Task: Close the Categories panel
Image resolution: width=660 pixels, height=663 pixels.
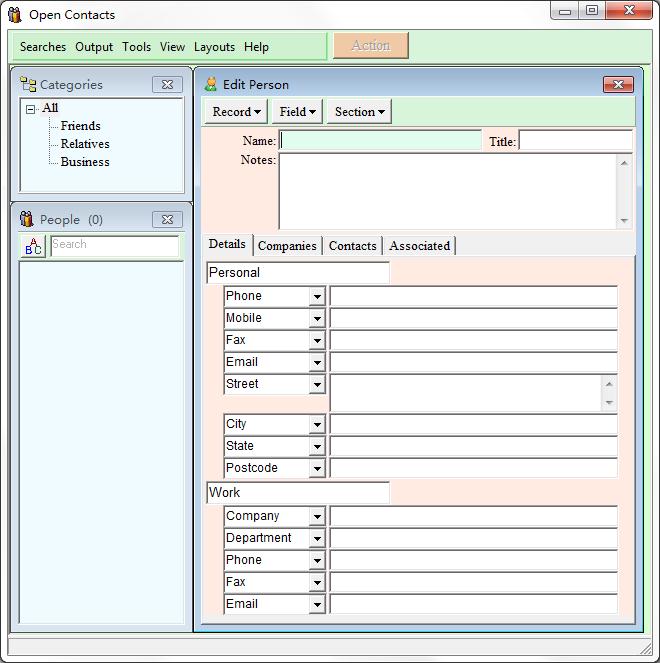Action: (x=167, y=85)
